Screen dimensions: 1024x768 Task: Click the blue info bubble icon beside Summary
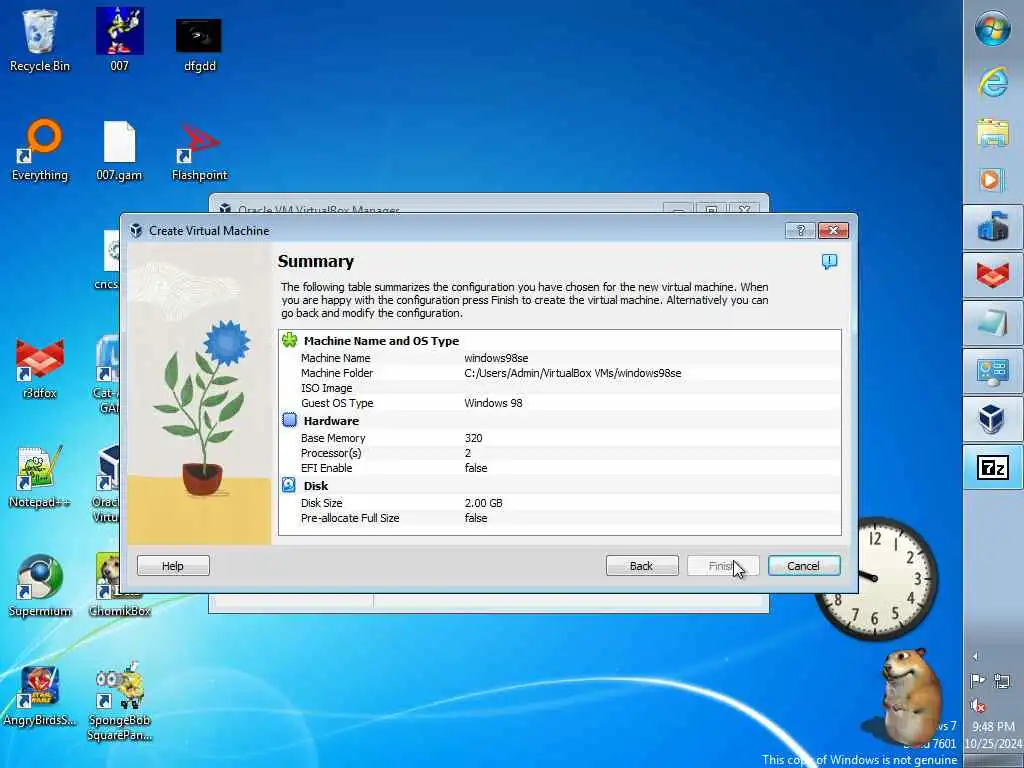pyautogui.click(x=829, y=262)
